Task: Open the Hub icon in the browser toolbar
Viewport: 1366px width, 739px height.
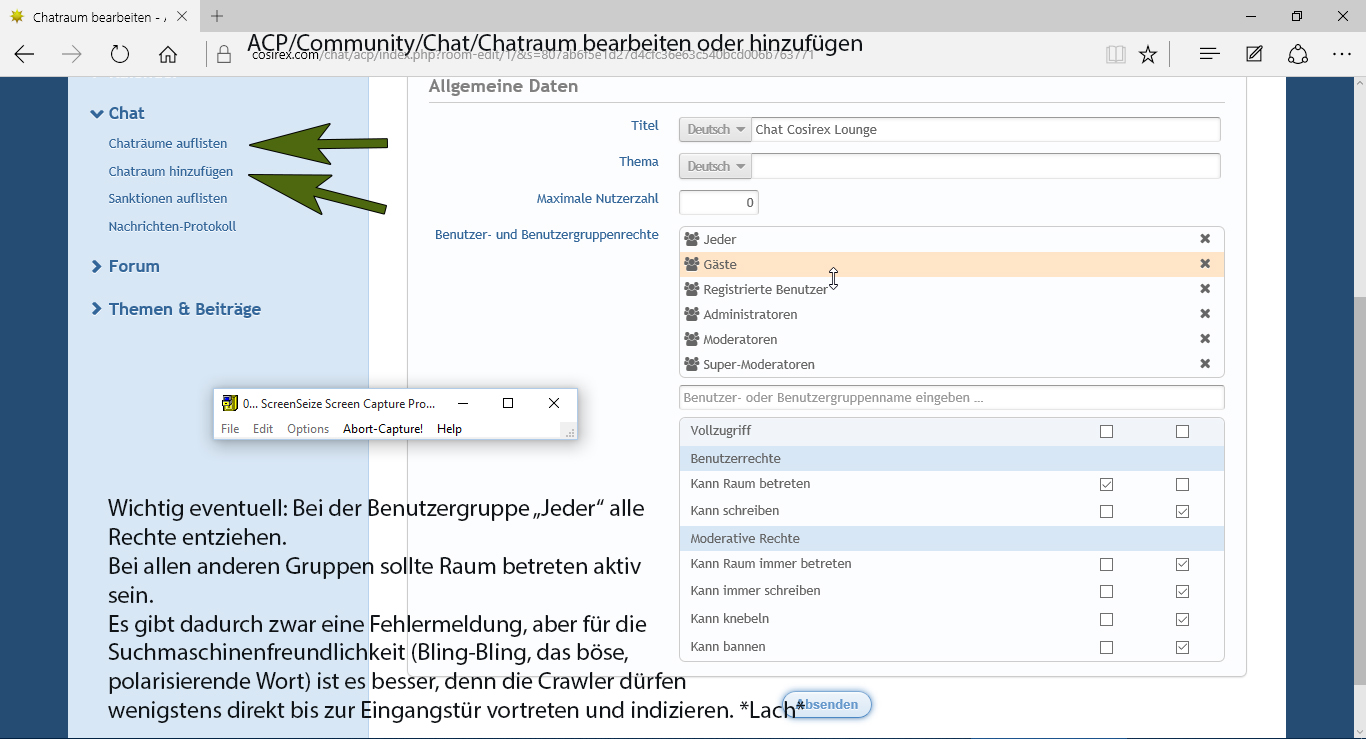Action: pyautogui.click(x=1209, y=54)
